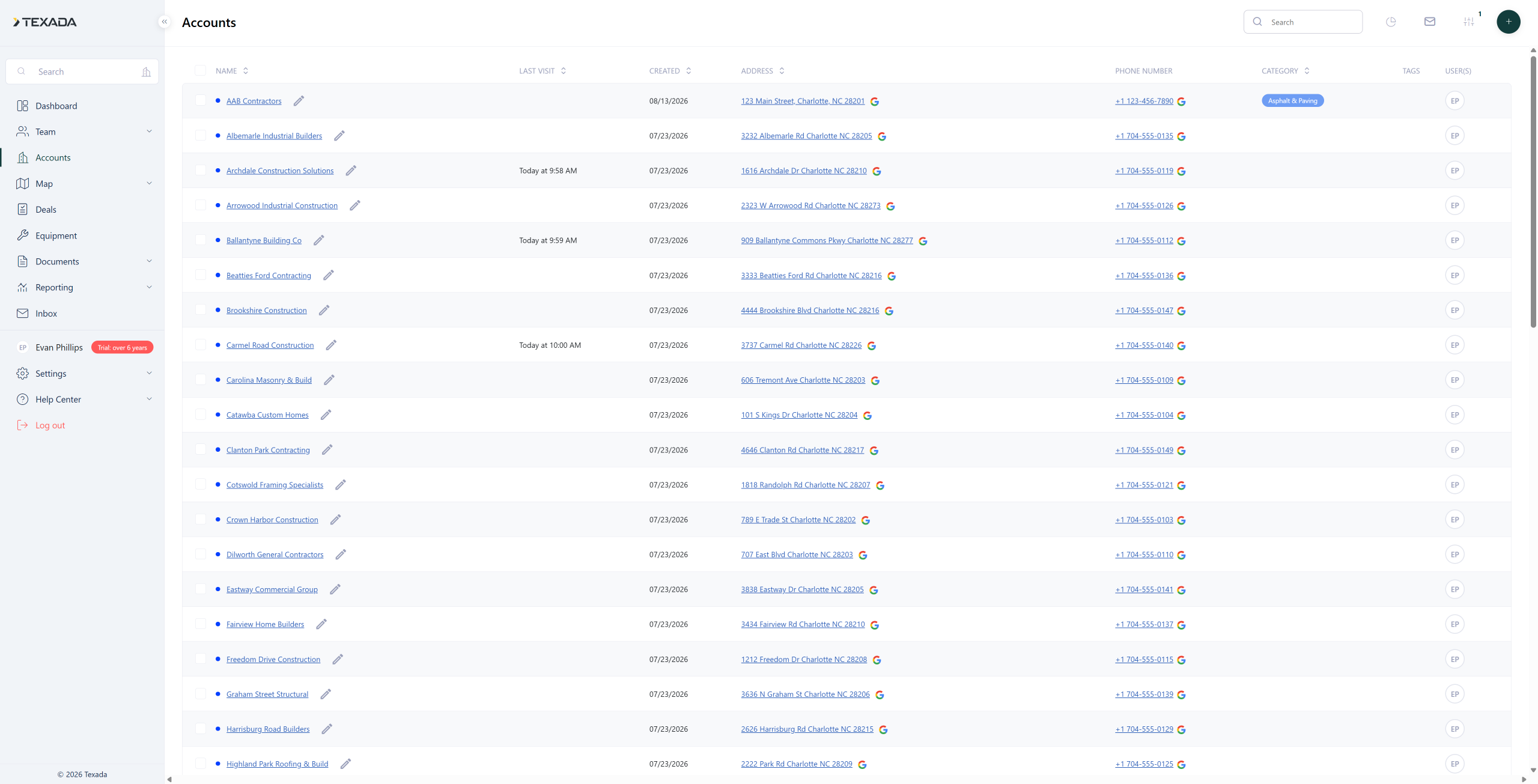Expand the Help Center menu chevron

click(x=149, y=399)
